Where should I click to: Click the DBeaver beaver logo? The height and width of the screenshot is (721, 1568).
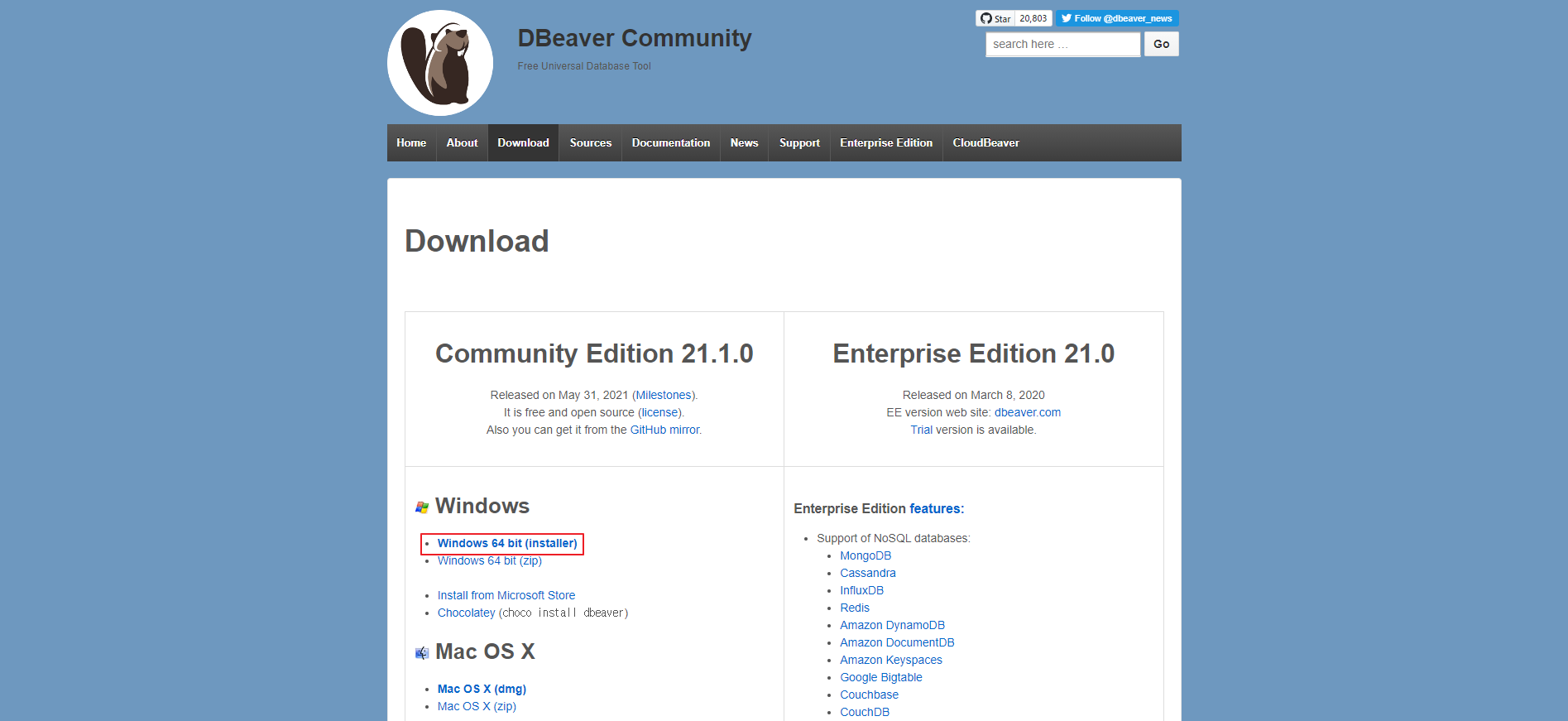pyautogui.click(x=440, y=63)
